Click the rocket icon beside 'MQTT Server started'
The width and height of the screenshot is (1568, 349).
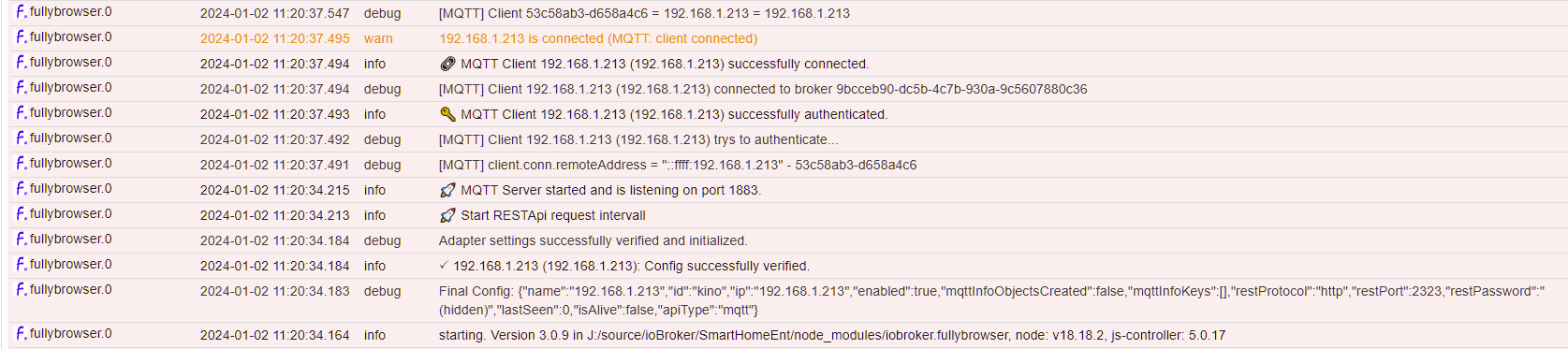tap(447, 190)
